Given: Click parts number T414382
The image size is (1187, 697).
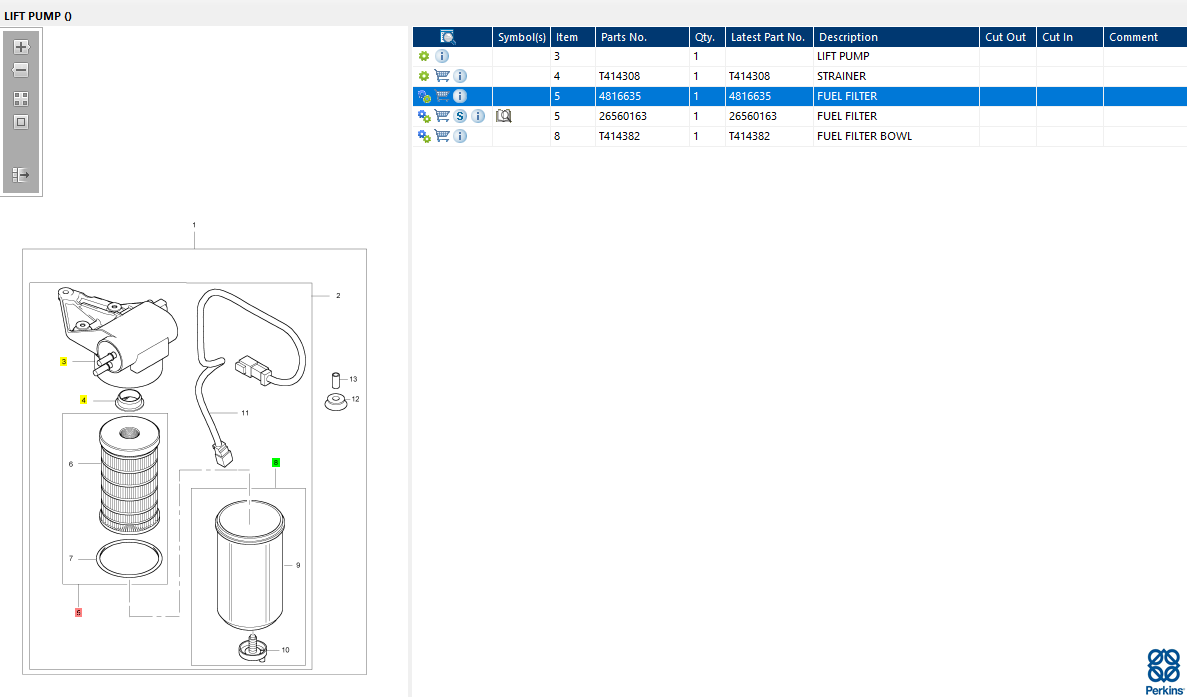Looking at the screenshot, I should [619, 136].
